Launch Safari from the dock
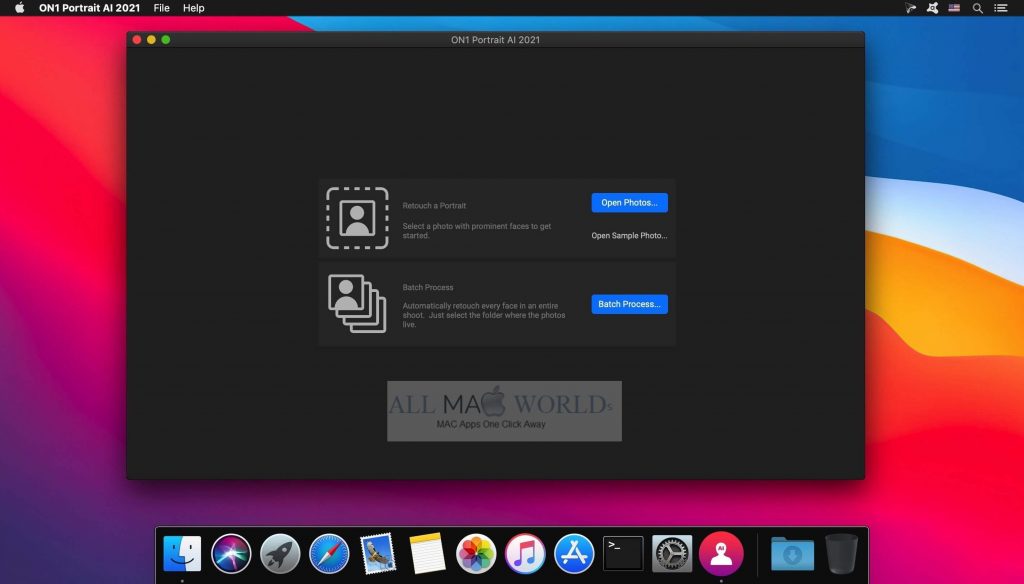Image resolution: width=1024 pixels, height=584 pixels. click(x=329, y=553)
